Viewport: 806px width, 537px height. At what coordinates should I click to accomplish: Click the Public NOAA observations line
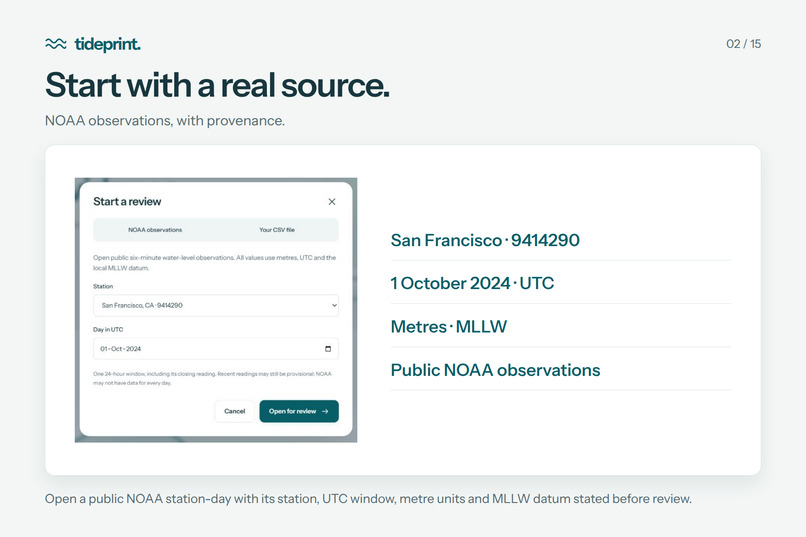click(495, 370)
